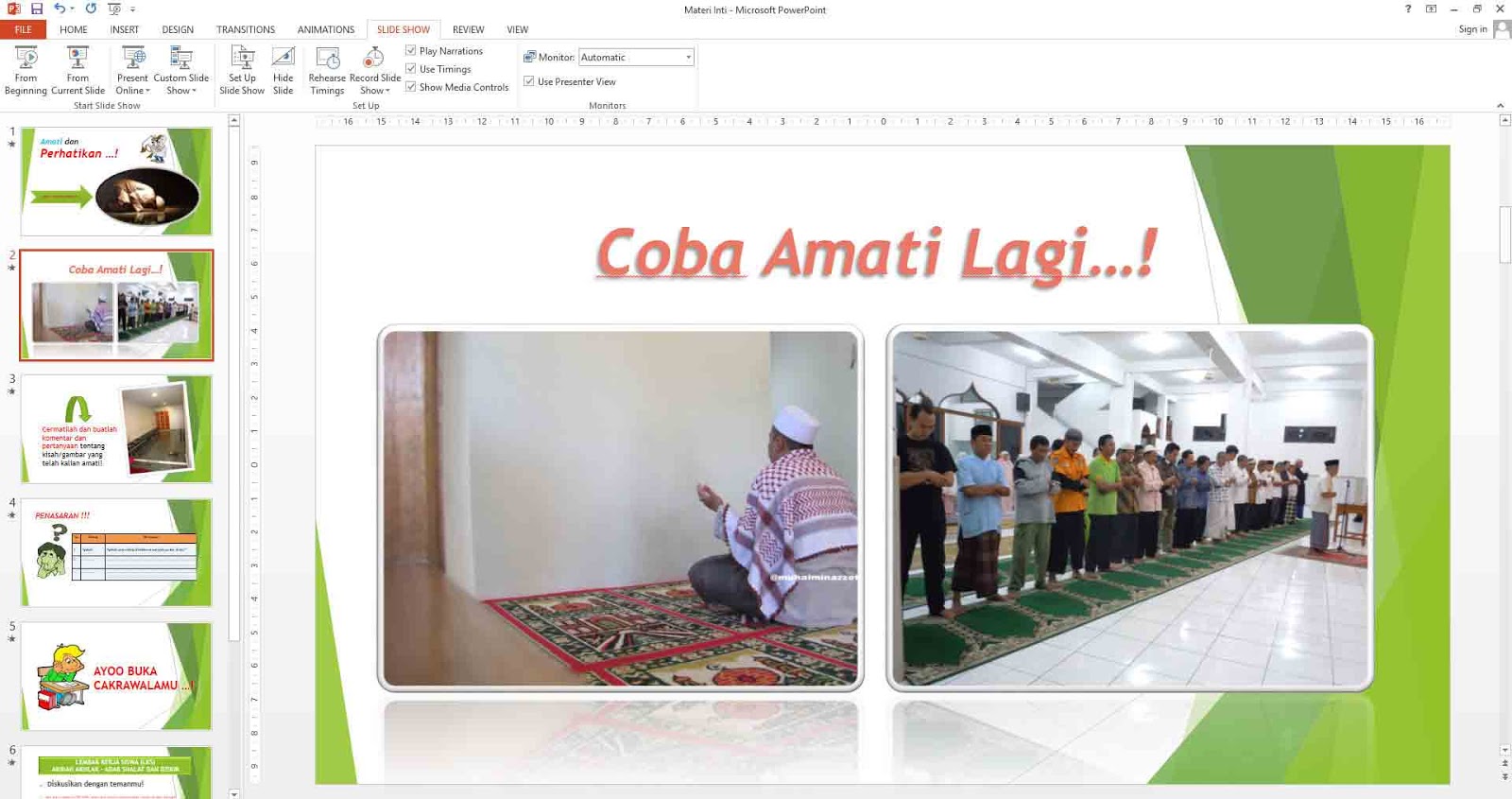Switch to INSERT tab
The width and height of the screenshot is (1512, 799).
(125, 29)
